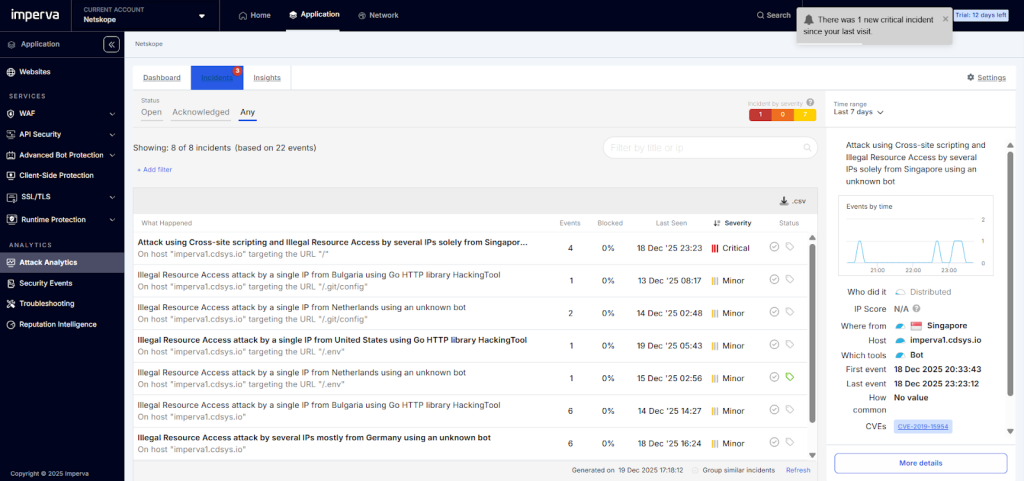
Task: Click the IP Score help icon
Action: point(916,309)
